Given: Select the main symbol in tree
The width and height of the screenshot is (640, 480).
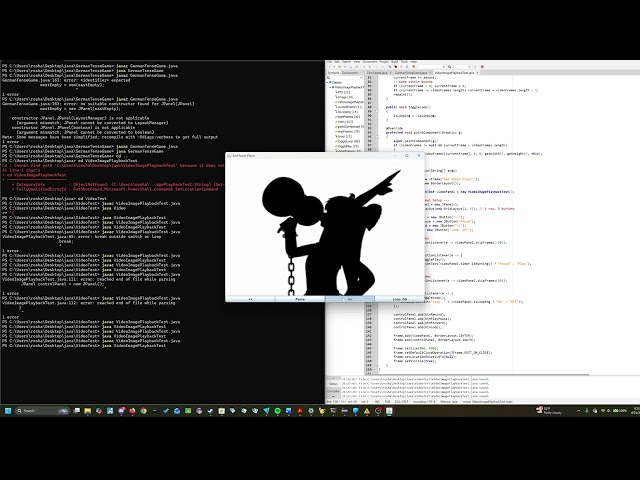Looking at the screenshot, I should tap(344, 122).
